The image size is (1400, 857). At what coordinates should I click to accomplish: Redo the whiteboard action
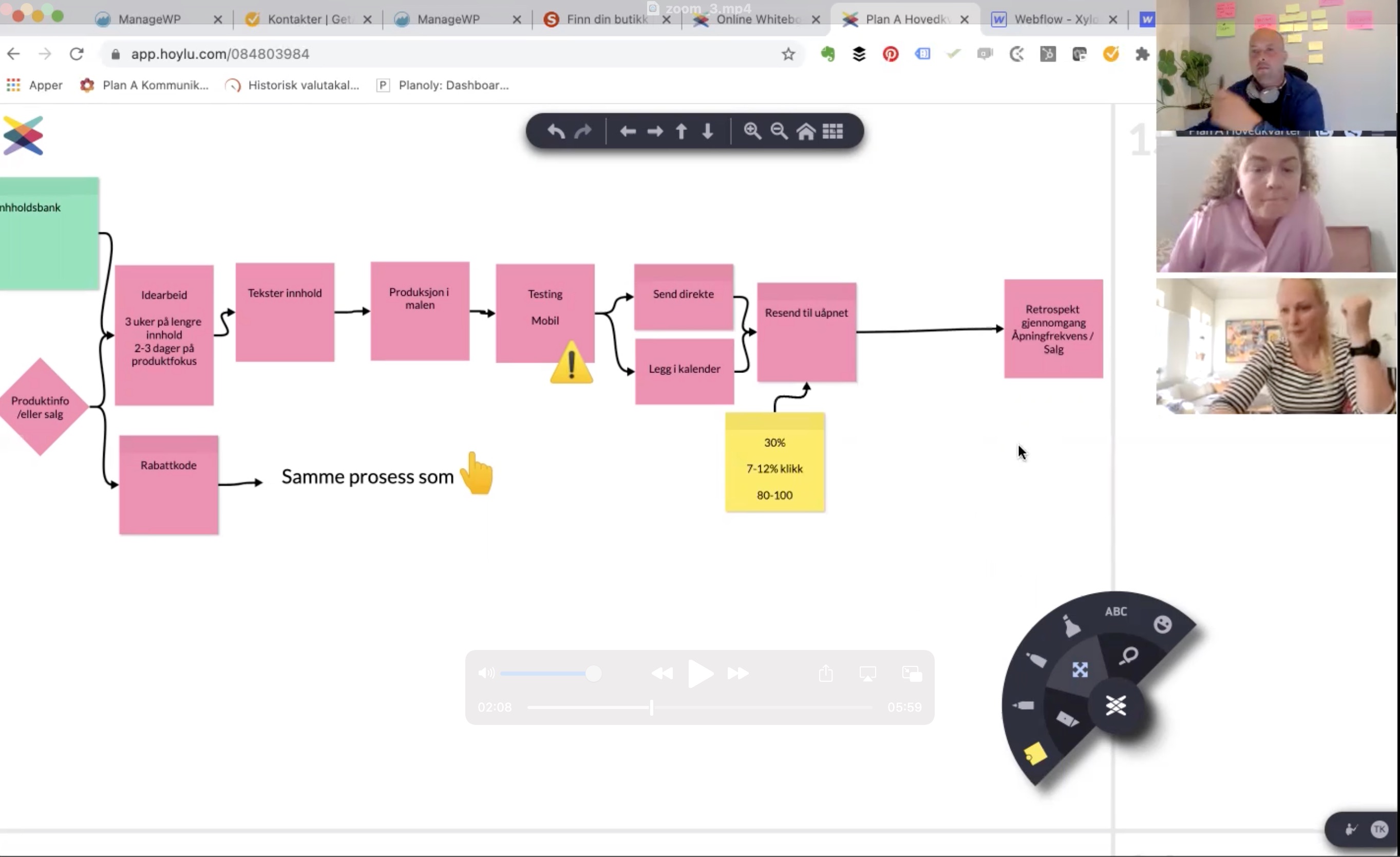pyautogui.click(x=583, y=132)
